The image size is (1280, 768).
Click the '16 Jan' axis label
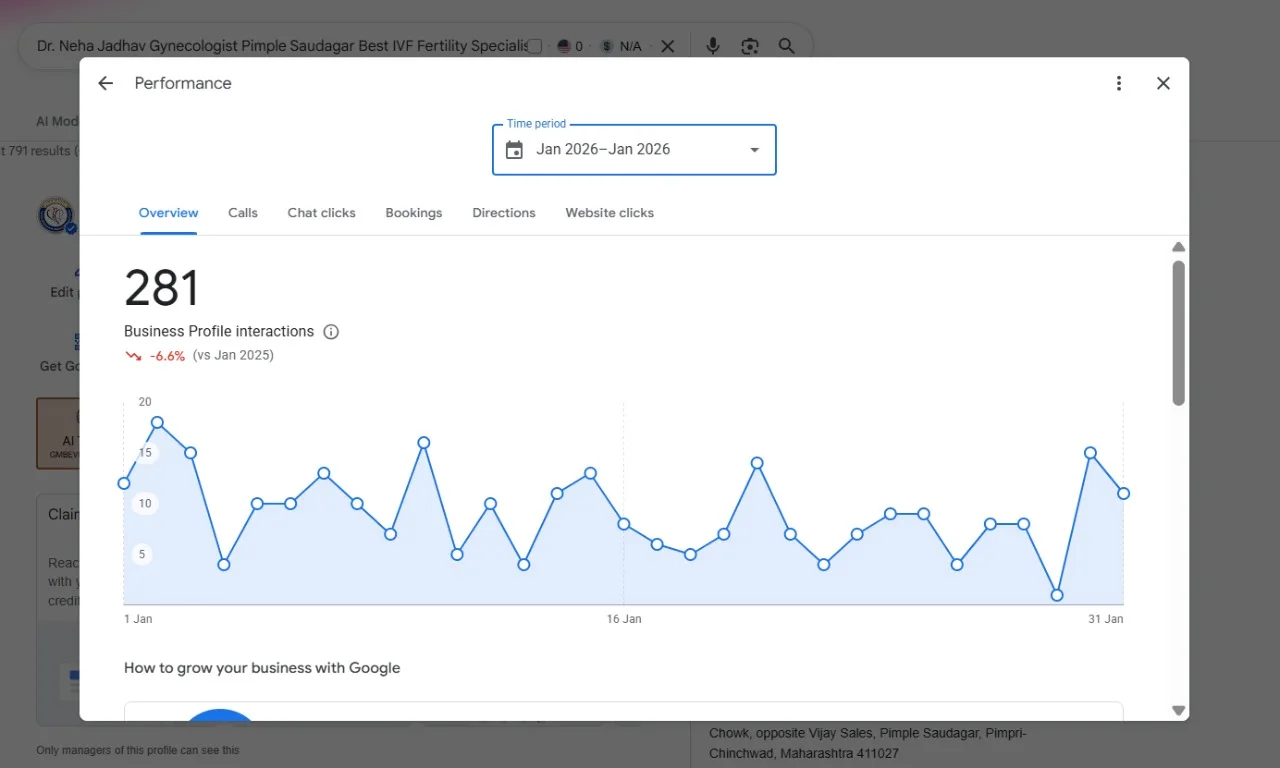click(624, 619)
